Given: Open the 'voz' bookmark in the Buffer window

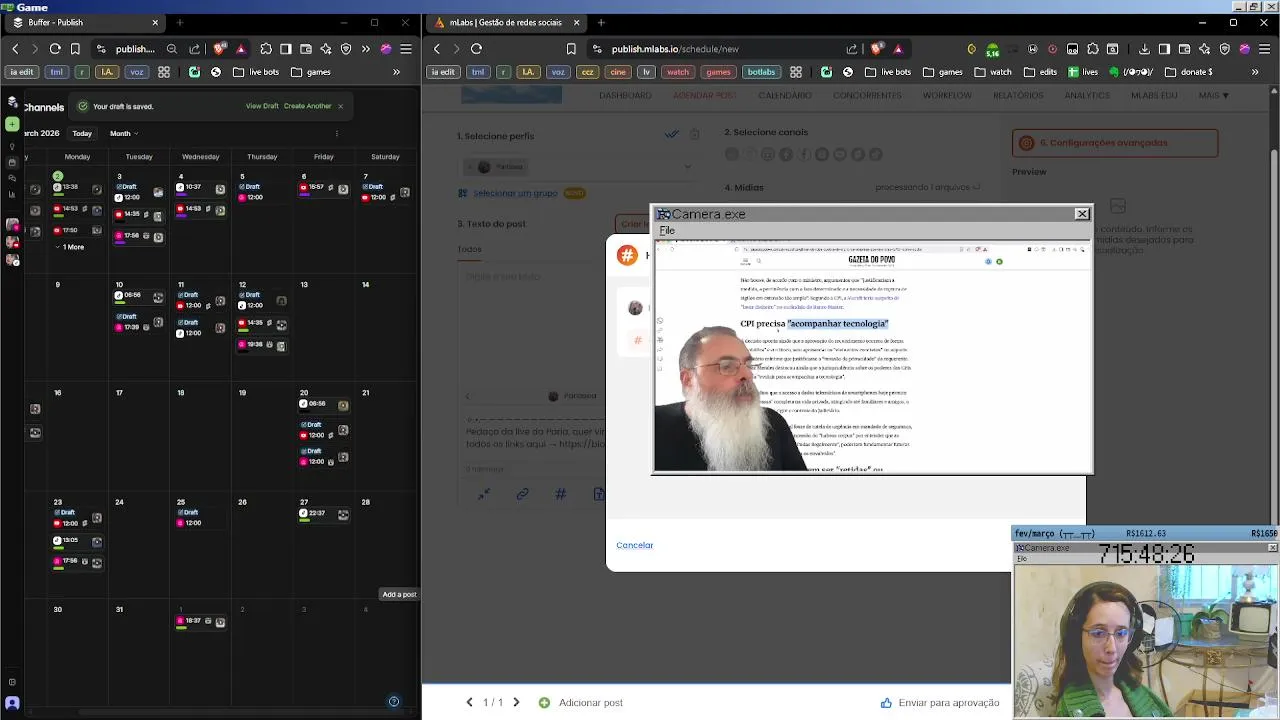Looking at the screenshot, I should click(137, 72).
